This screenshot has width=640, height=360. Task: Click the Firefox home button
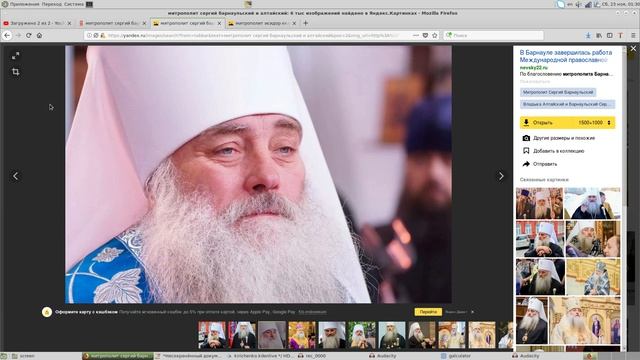coord(39,36)
